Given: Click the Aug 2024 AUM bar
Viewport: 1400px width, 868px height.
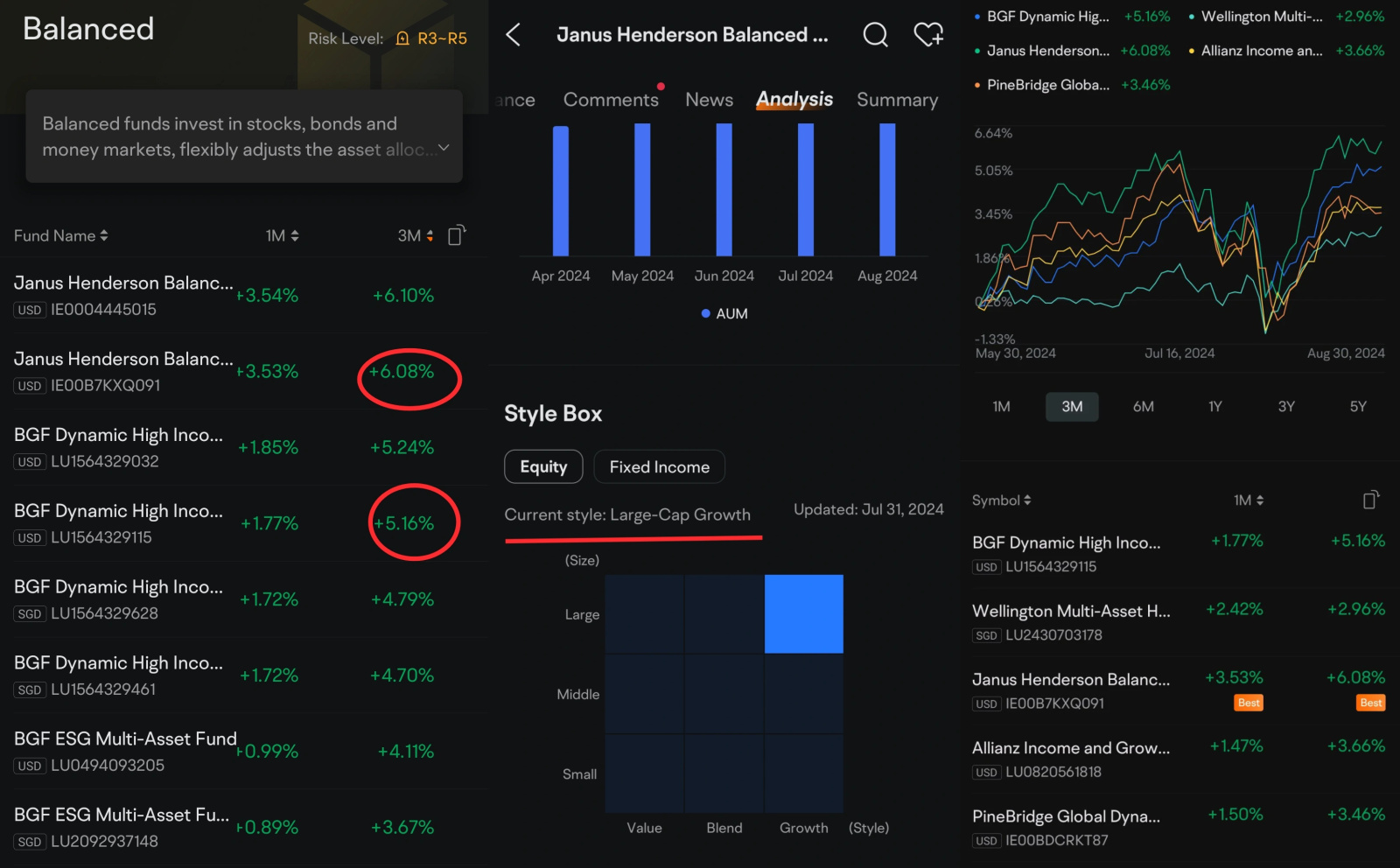Looking at the screenshot, I should (x=887, y=189).
